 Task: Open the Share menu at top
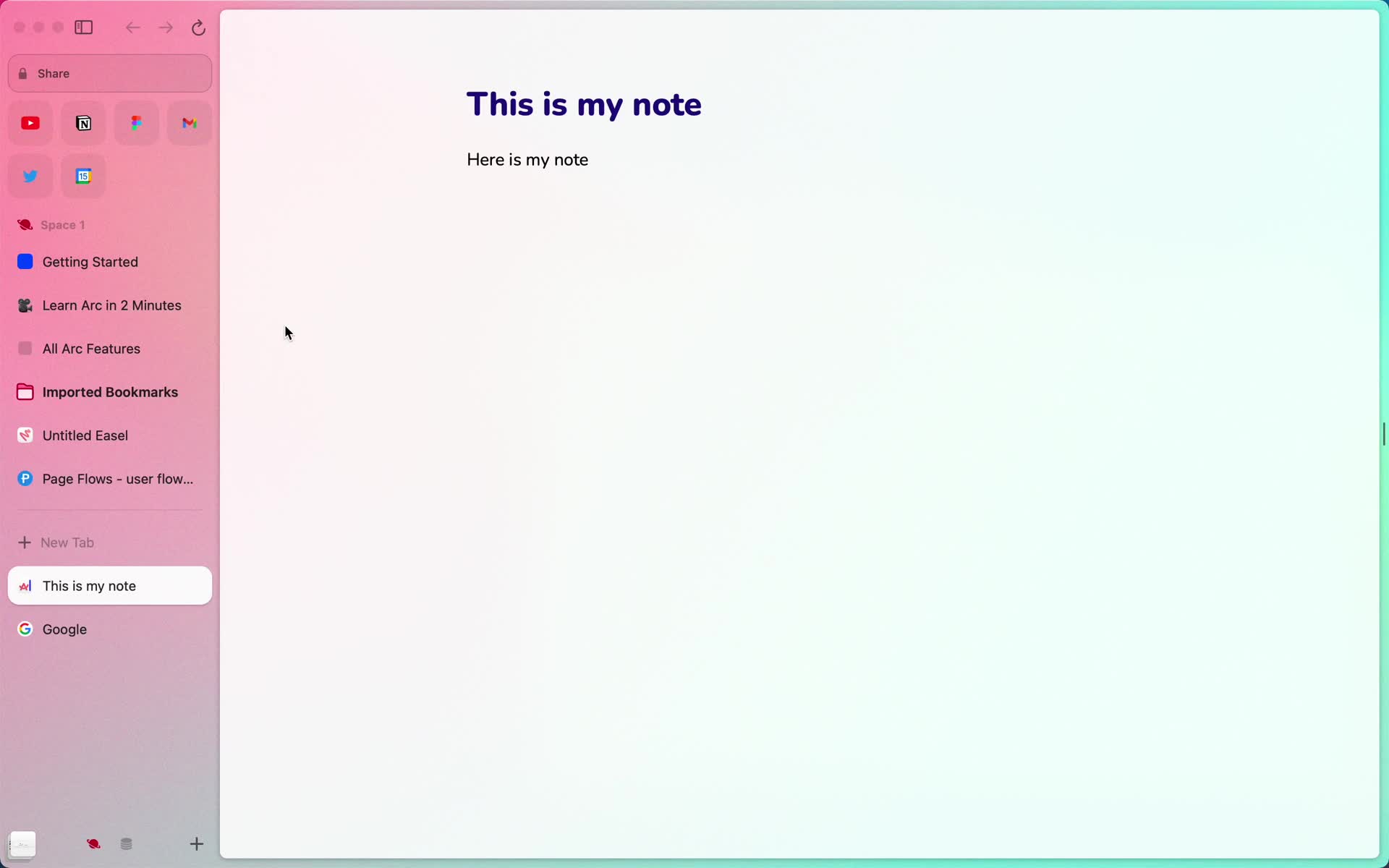click(x=110, y=73)
